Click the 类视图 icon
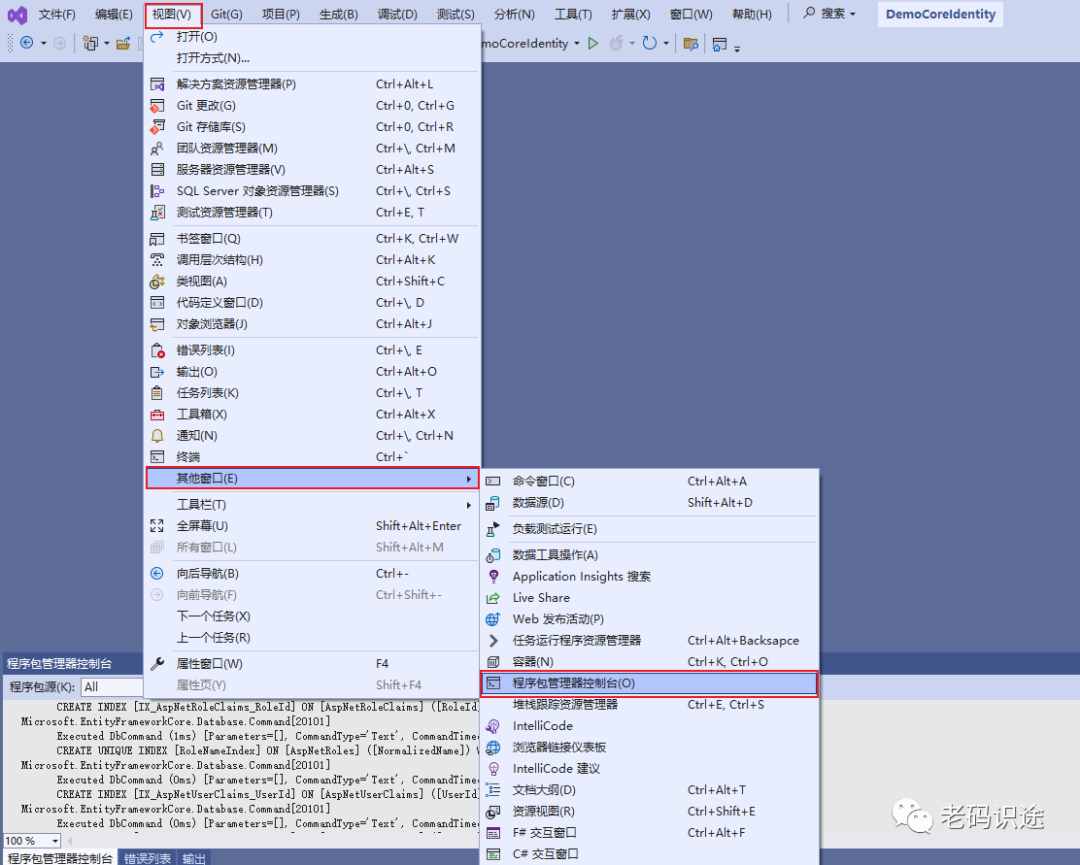Screen dimensions: 1080x865 (157, 281)
